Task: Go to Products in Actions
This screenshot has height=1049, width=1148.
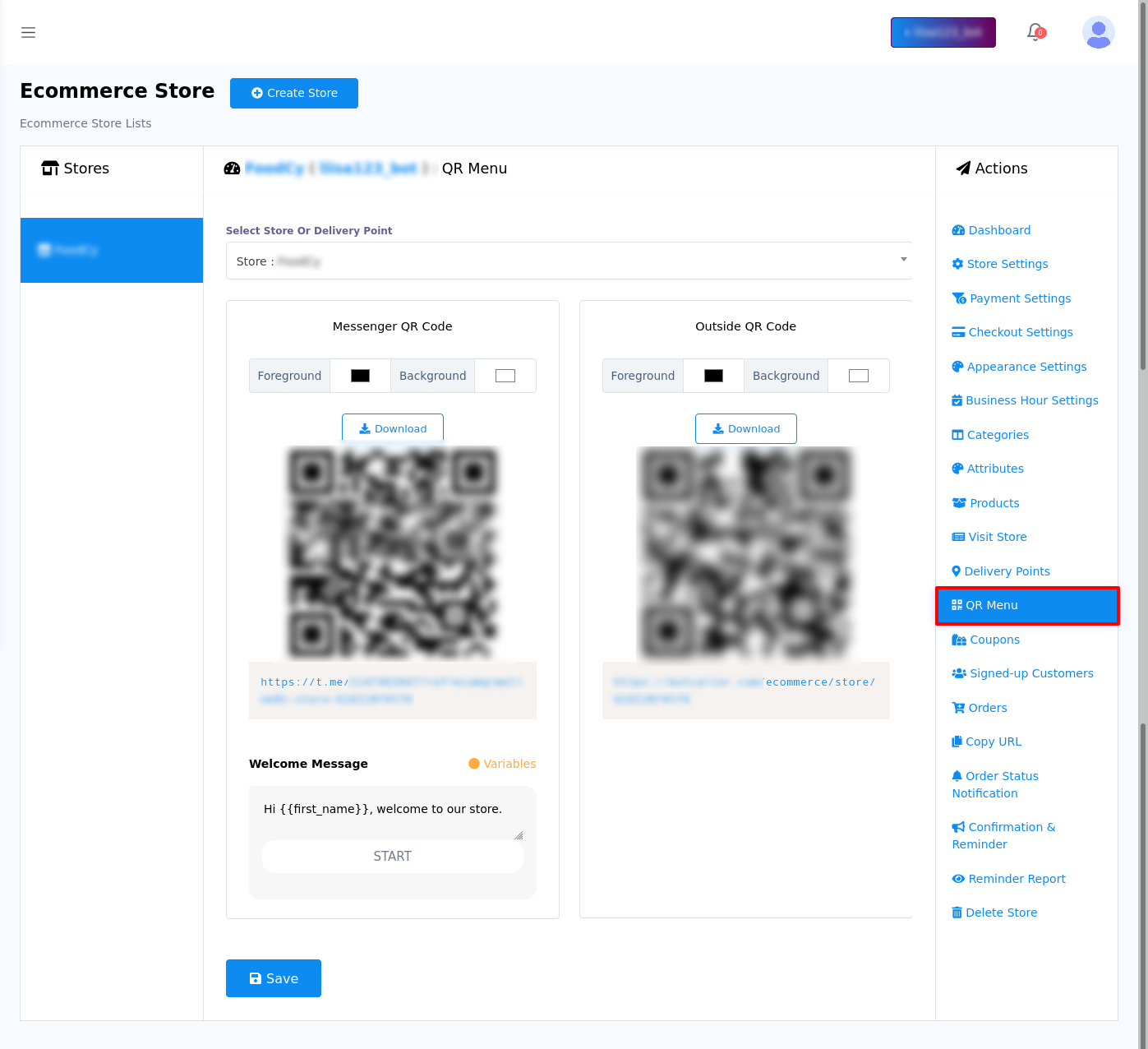Action: pos(986,503)
